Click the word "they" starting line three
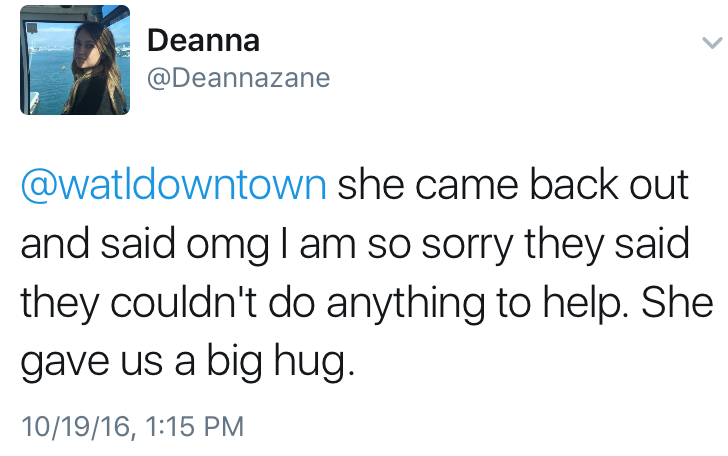 click(x=55, y=302)
